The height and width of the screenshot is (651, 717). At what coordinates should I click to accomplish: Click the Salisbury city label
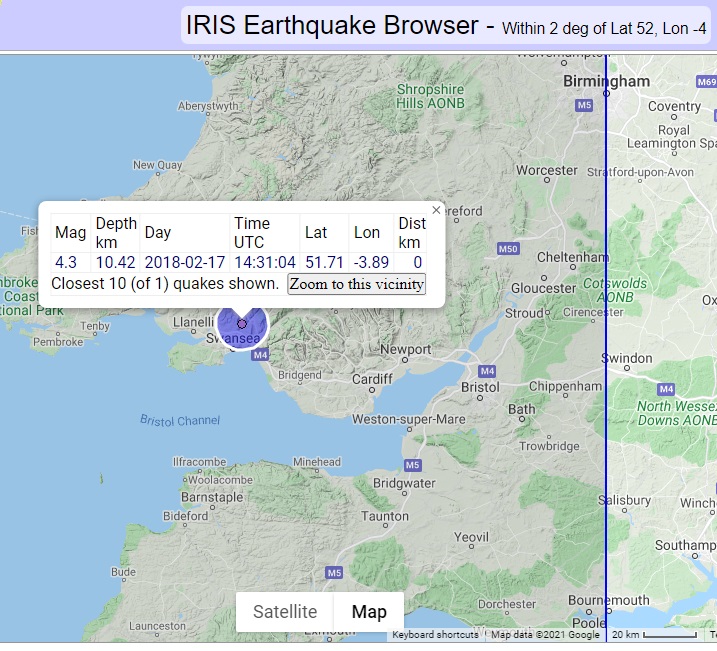point(624,500)
